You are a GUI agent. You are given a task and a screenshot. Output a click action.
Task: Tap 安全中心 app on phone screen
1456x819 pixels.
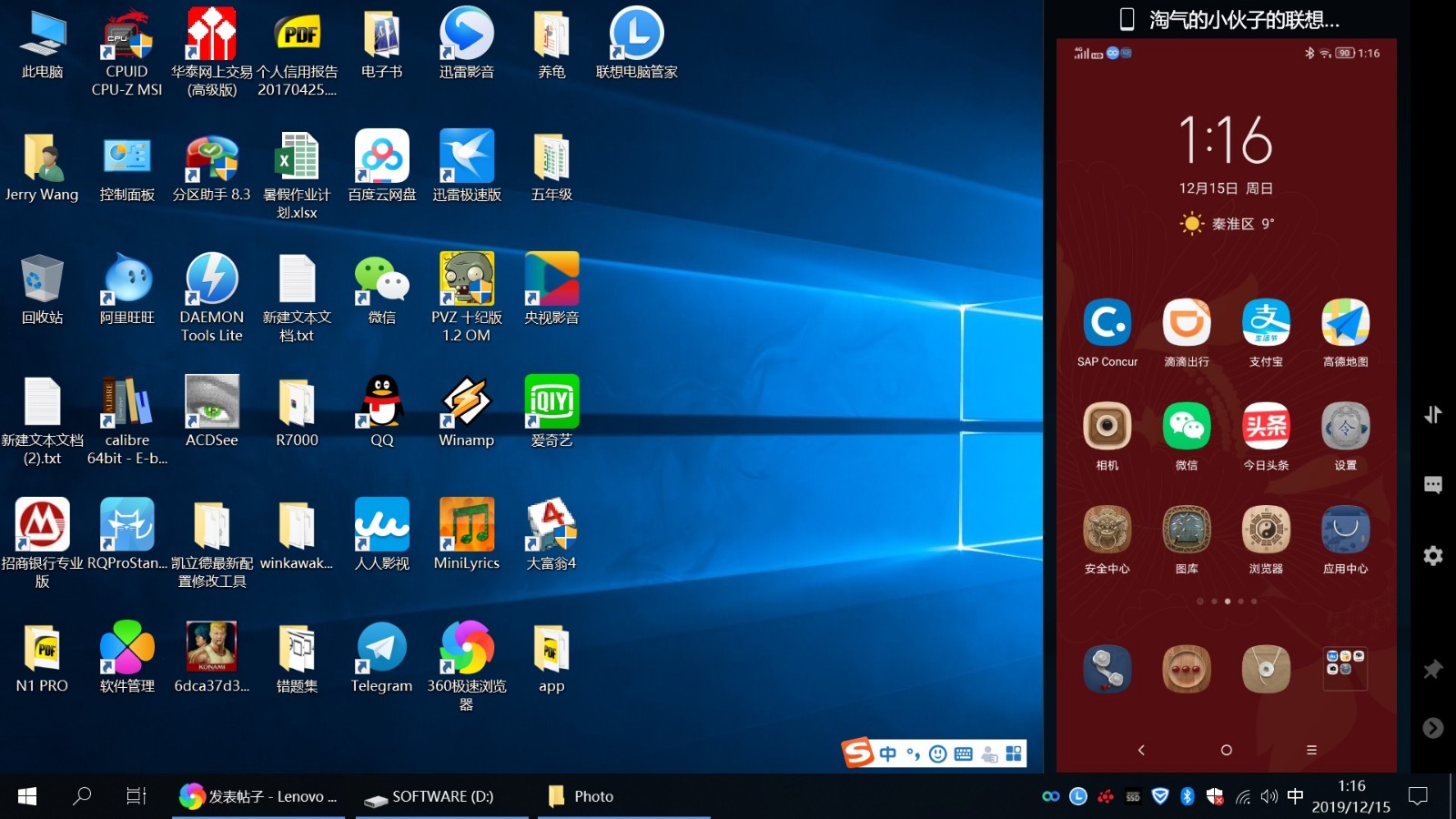click(1107, 530)
